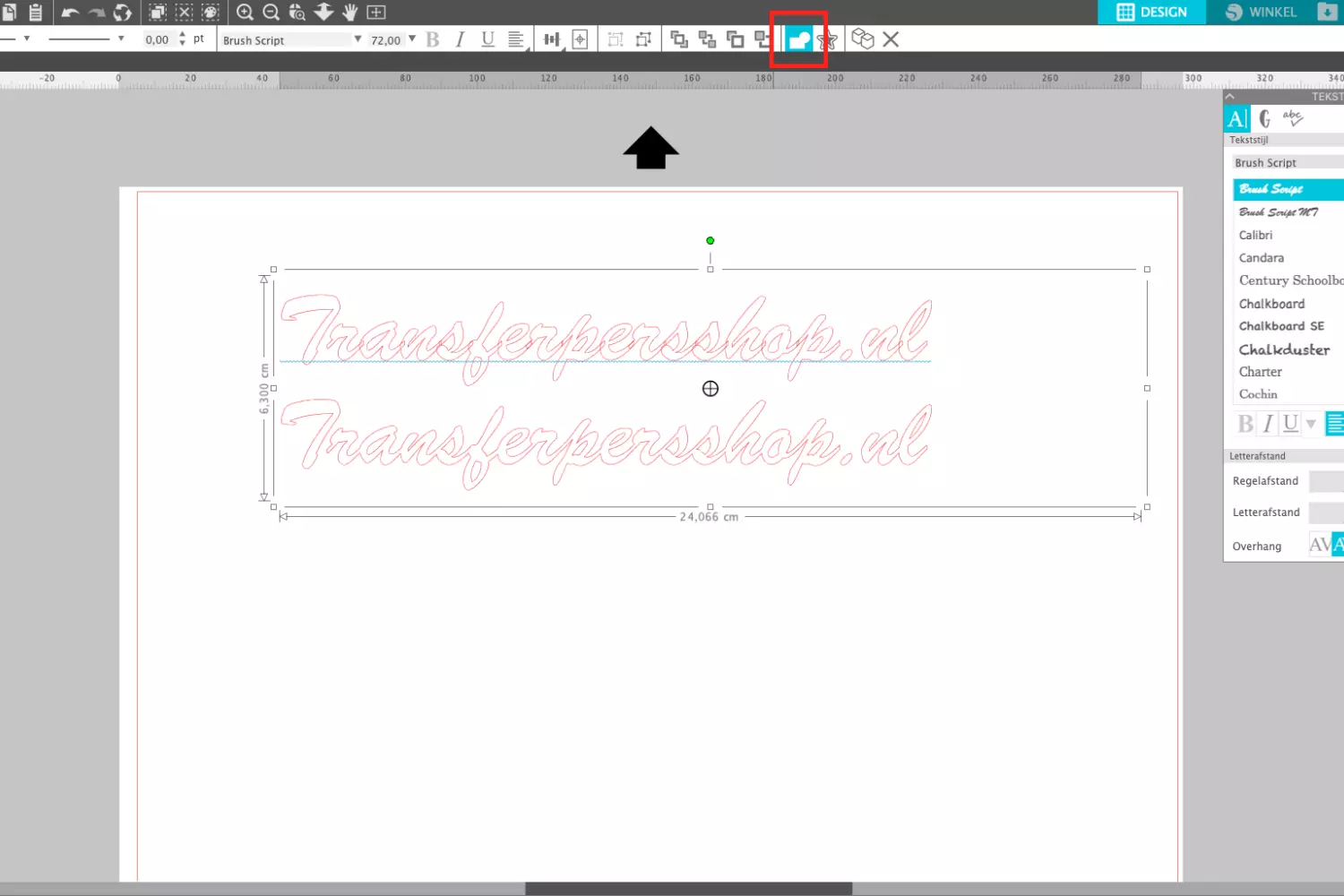Toggle Italic in the top toolbar
Viewport: 1344px width, 896px height.
460,39
